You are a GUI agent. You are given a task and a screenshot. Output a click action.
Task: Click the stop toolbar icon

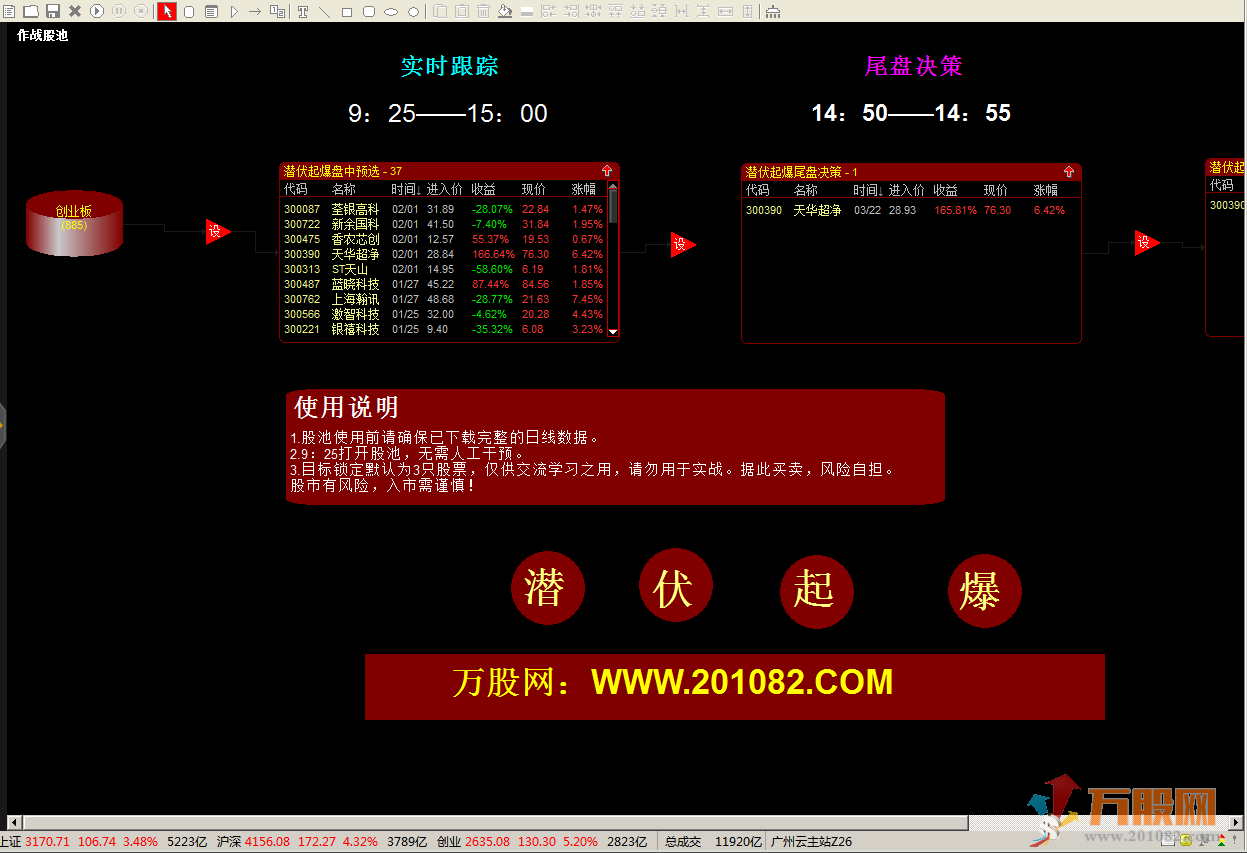pos(141,11)
